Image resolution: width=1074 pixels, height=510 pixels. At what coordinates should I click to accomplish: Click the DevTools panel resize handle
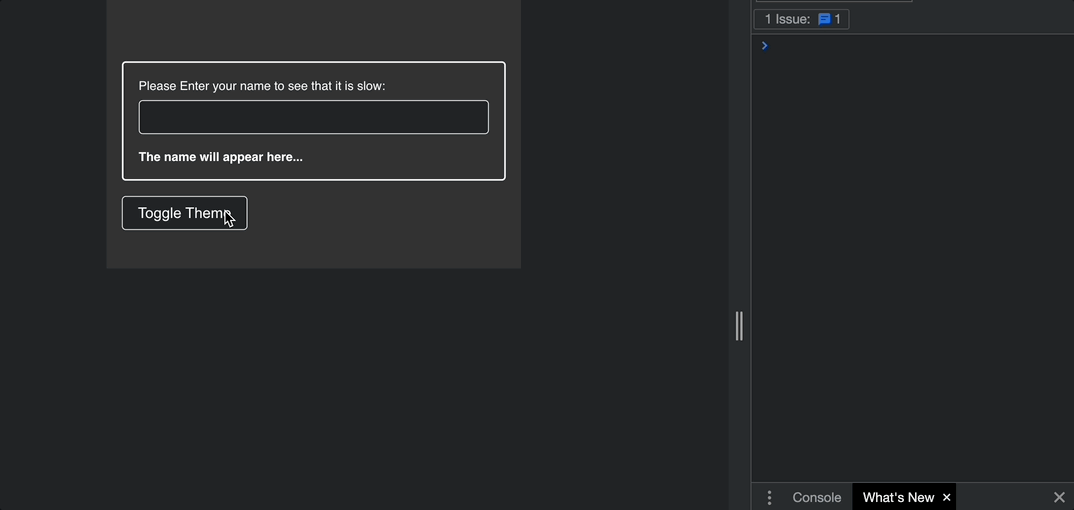coord(739,326)
